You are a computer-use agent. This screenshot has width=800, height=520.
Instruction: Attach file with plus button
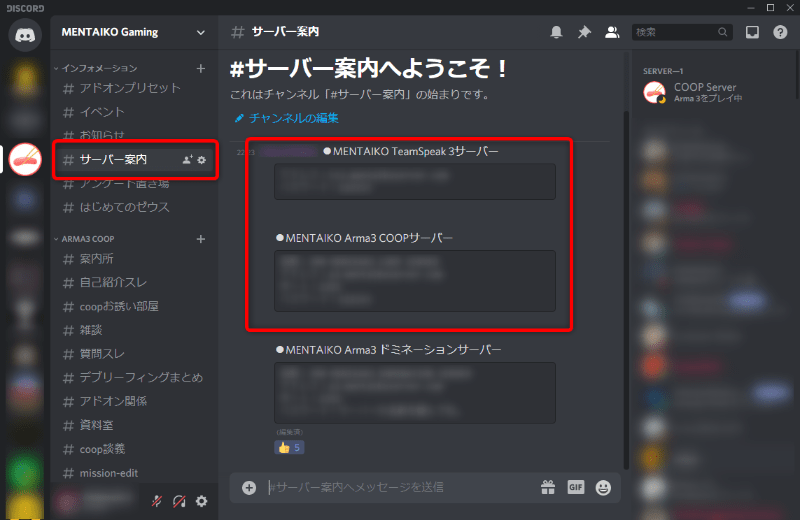point(249,488)
